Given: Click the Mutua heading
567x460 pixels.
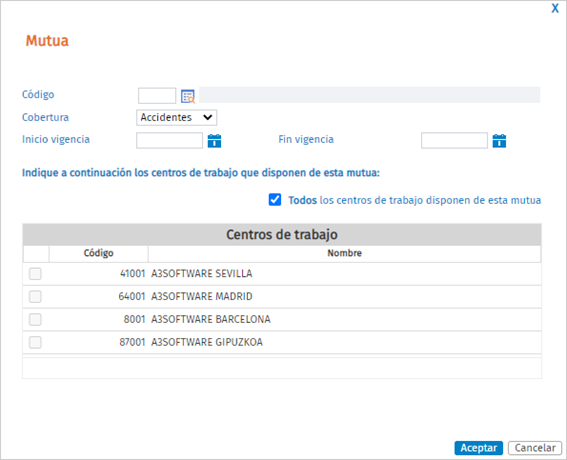Looking at the screenshot, I should coord(47,41).
